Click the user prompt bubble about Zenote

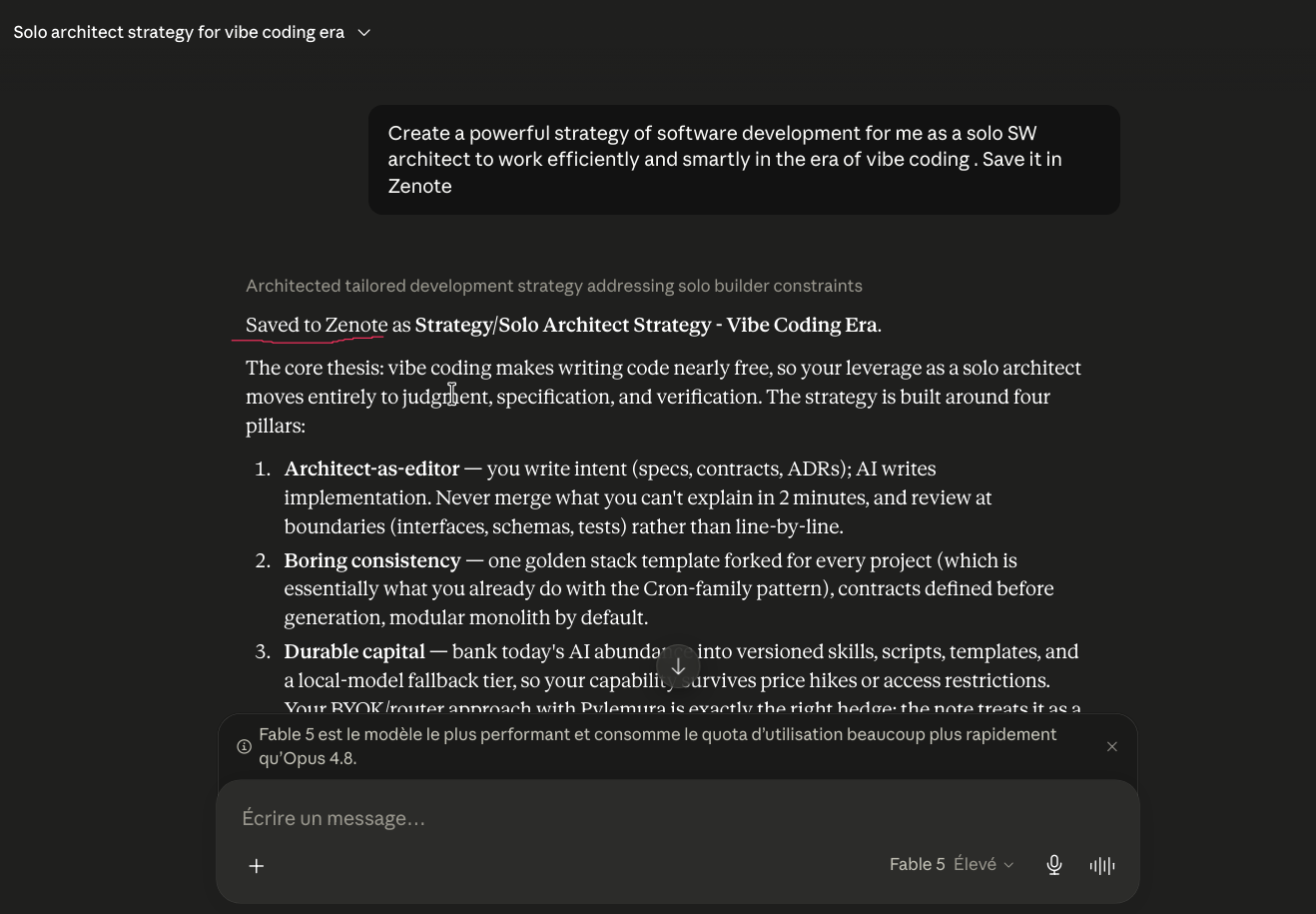[x=744, y=160]
